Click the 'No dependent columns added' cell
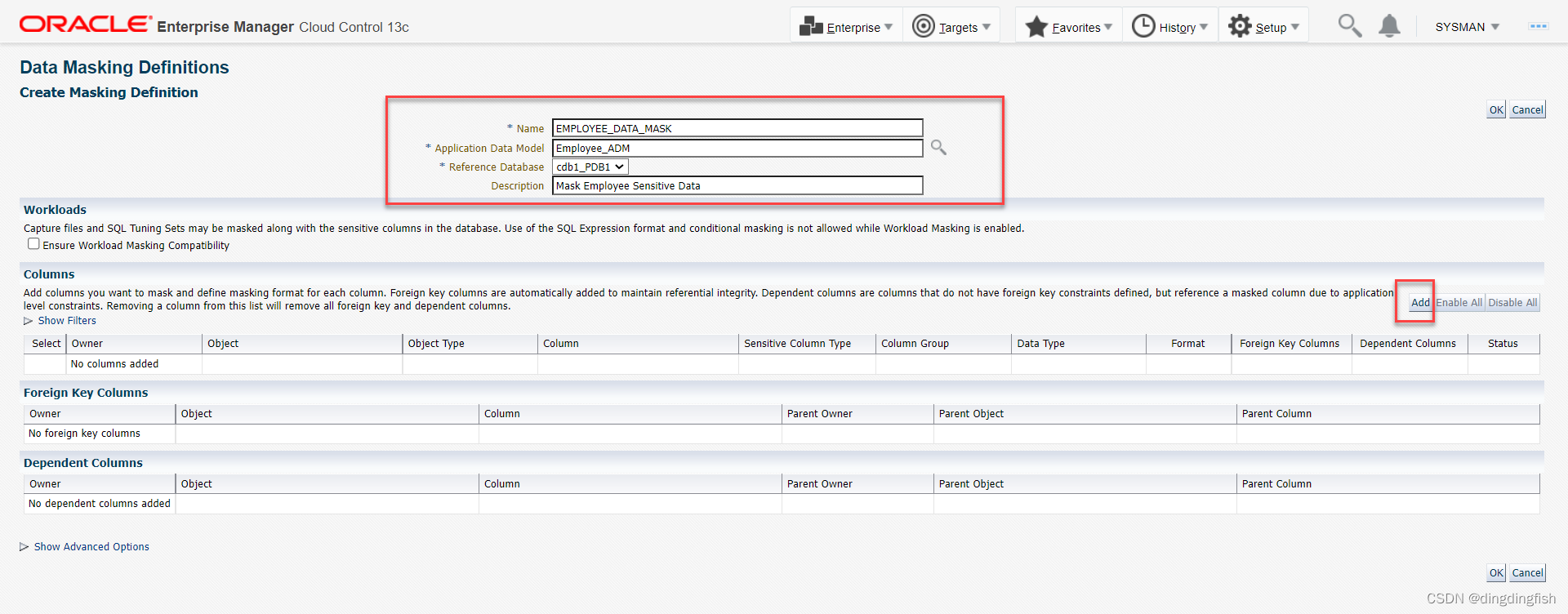Viewport: 1568px width, 614px height. click(x=100, y=504)
